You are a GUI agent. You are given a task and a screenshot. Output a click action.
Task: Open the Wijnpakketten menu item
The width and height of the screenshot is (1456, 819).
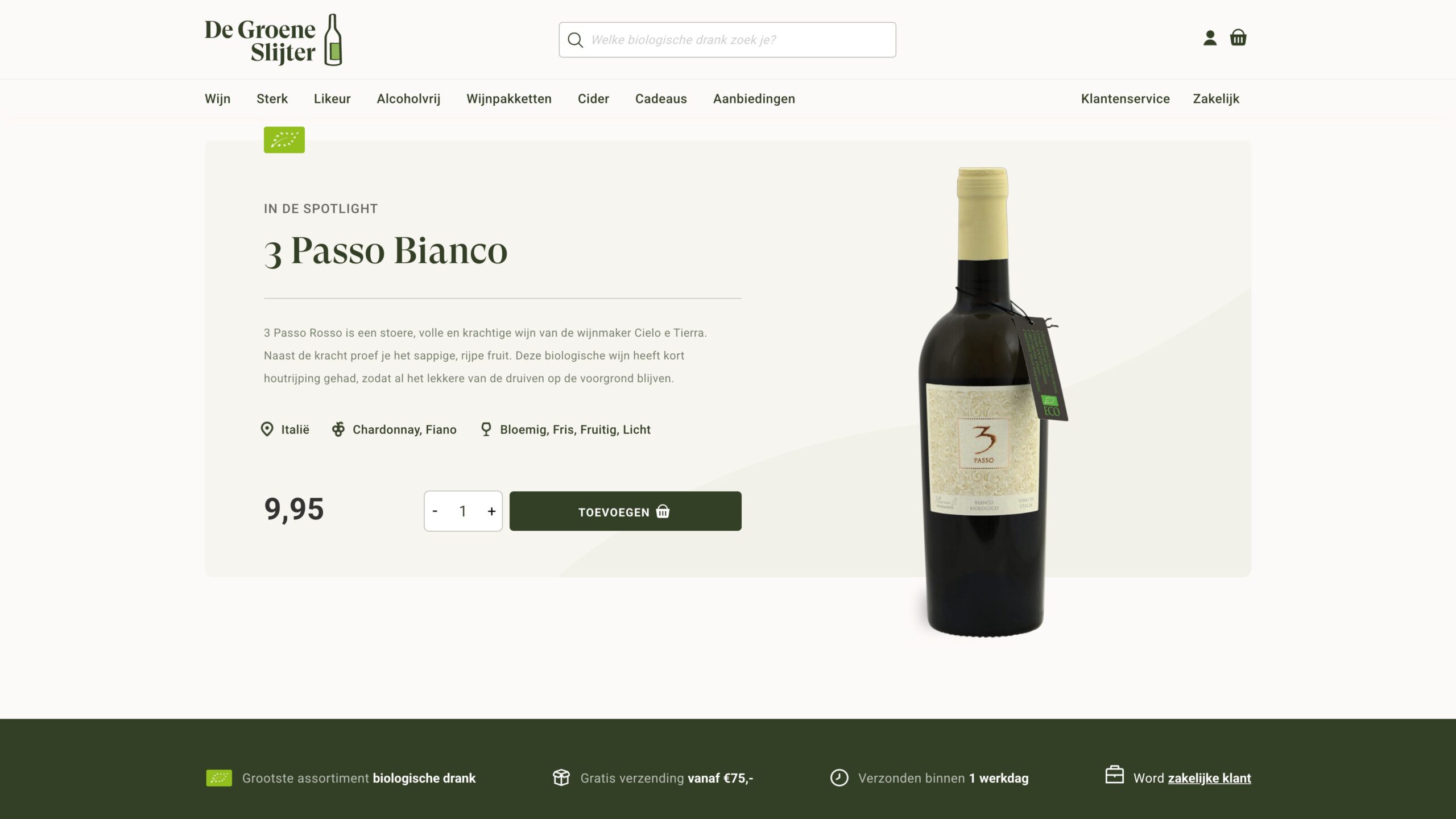pyautogui.click(x=509, y=99)
